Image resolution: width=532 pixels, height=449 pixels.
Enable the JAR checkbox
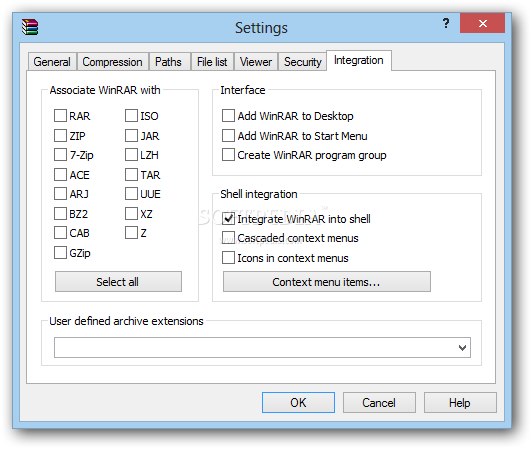coord(131,135)
